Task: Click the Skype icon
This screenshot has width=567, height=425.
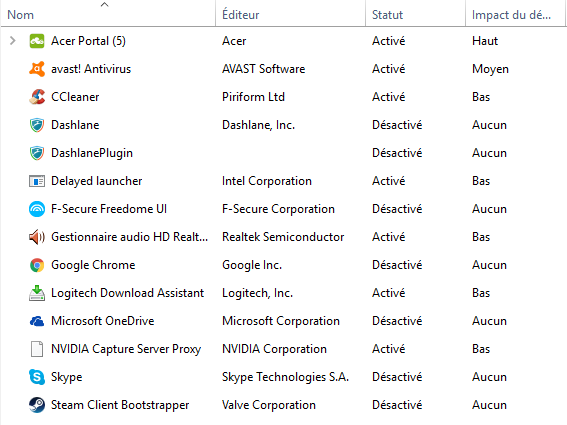Action: coord(37,377)
